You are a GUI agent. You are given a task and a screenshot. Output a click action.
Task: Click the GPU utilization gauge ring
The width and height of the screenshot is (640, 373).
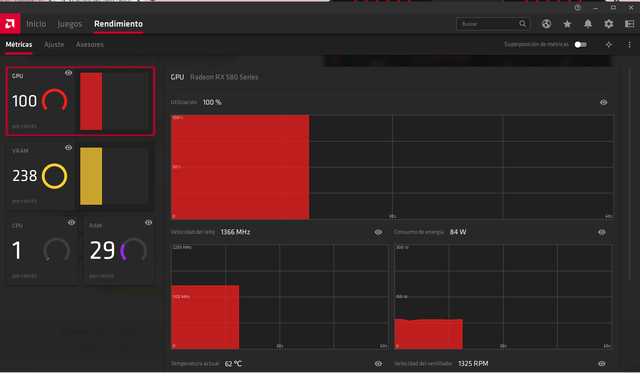55,101
